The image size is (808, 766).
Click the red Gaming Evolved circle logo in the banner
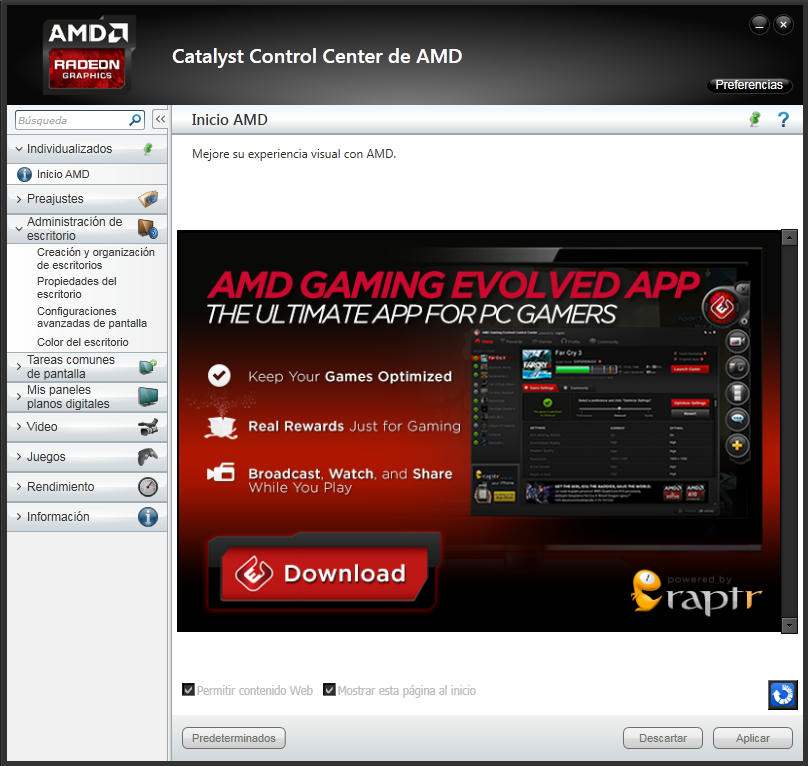[722, 307]
